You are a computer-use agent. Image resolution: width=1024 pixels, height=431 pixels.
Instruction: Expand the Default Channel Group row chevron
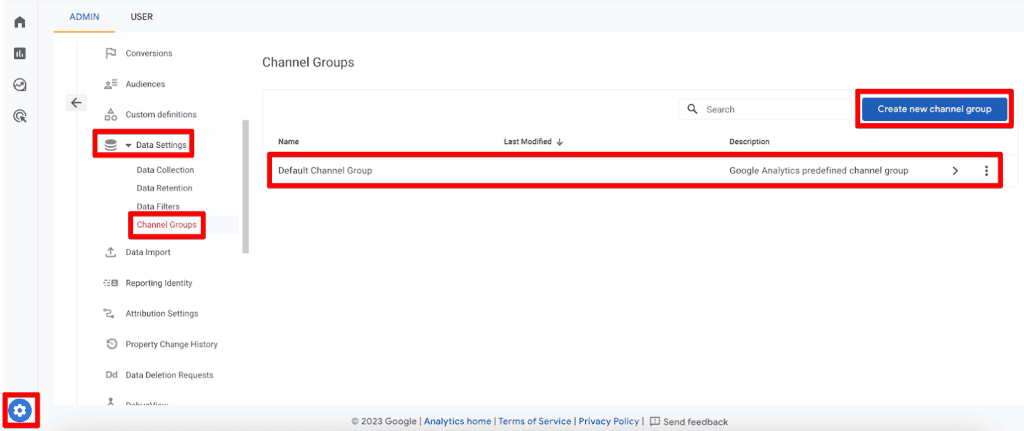pyautogui.click(x=955, y=171)
